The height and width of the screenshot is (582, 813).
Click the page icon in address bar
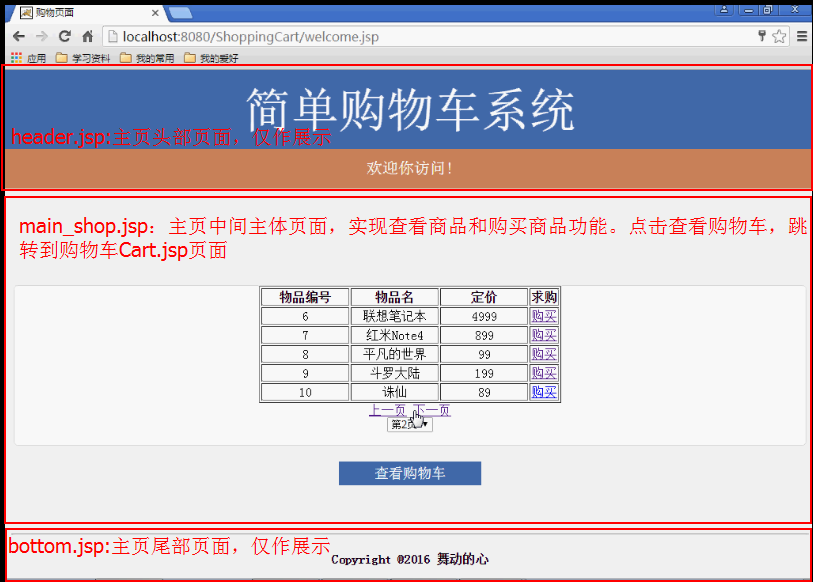tap(113, 37)
